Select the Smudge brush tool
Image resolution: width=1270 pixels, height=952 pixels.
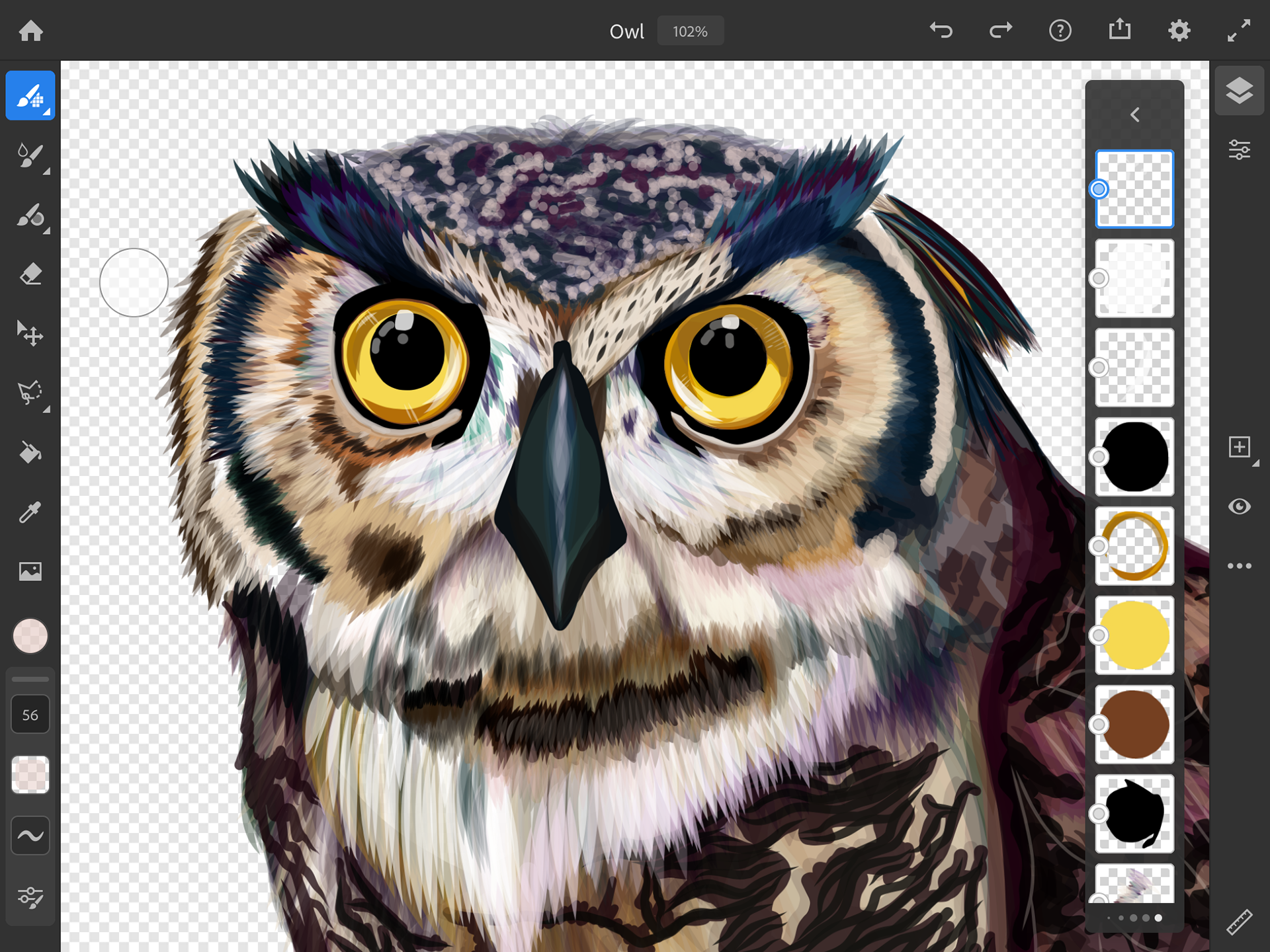30,216
